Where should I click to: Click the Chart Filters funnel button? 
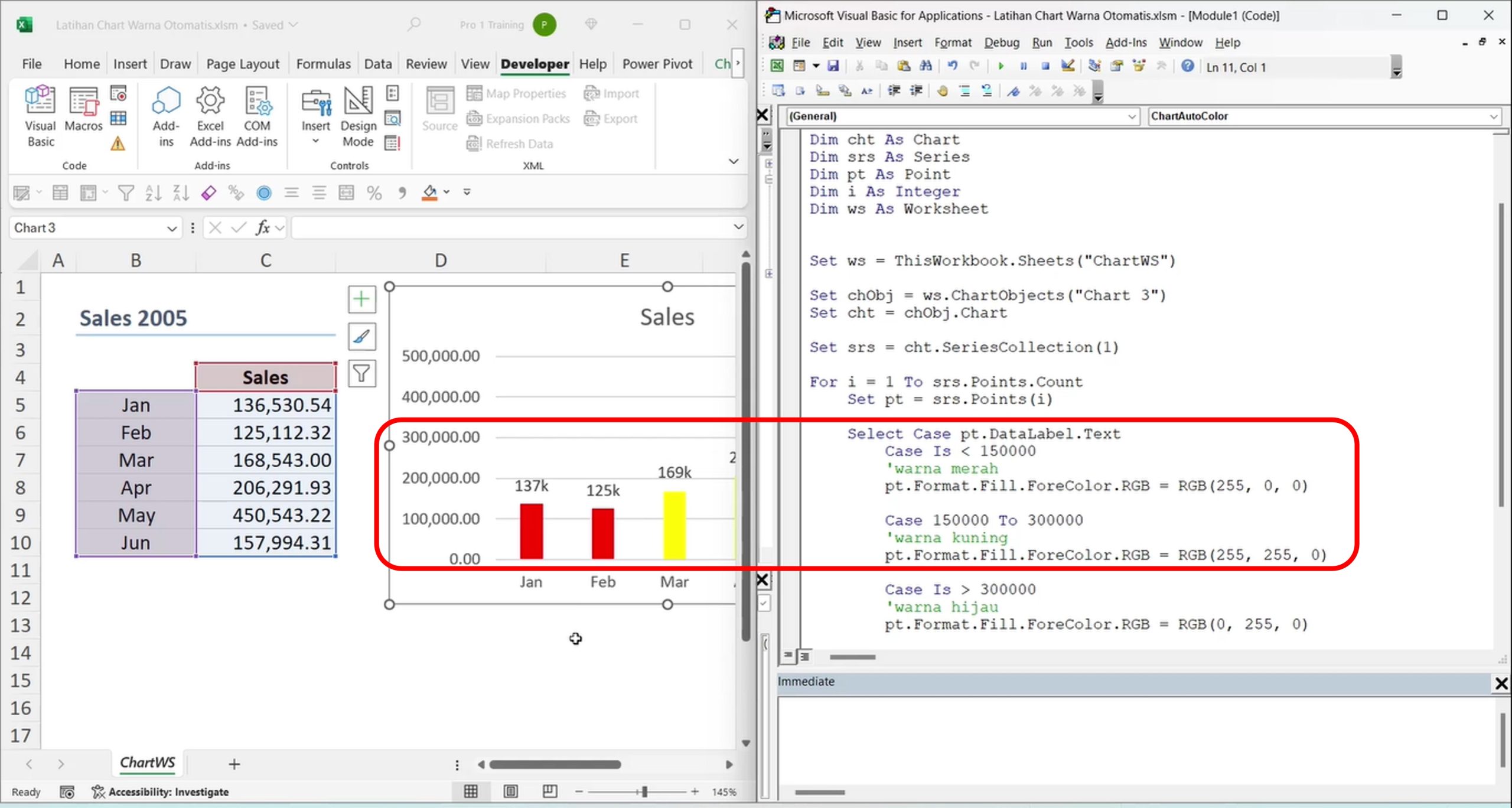point(361,373)
